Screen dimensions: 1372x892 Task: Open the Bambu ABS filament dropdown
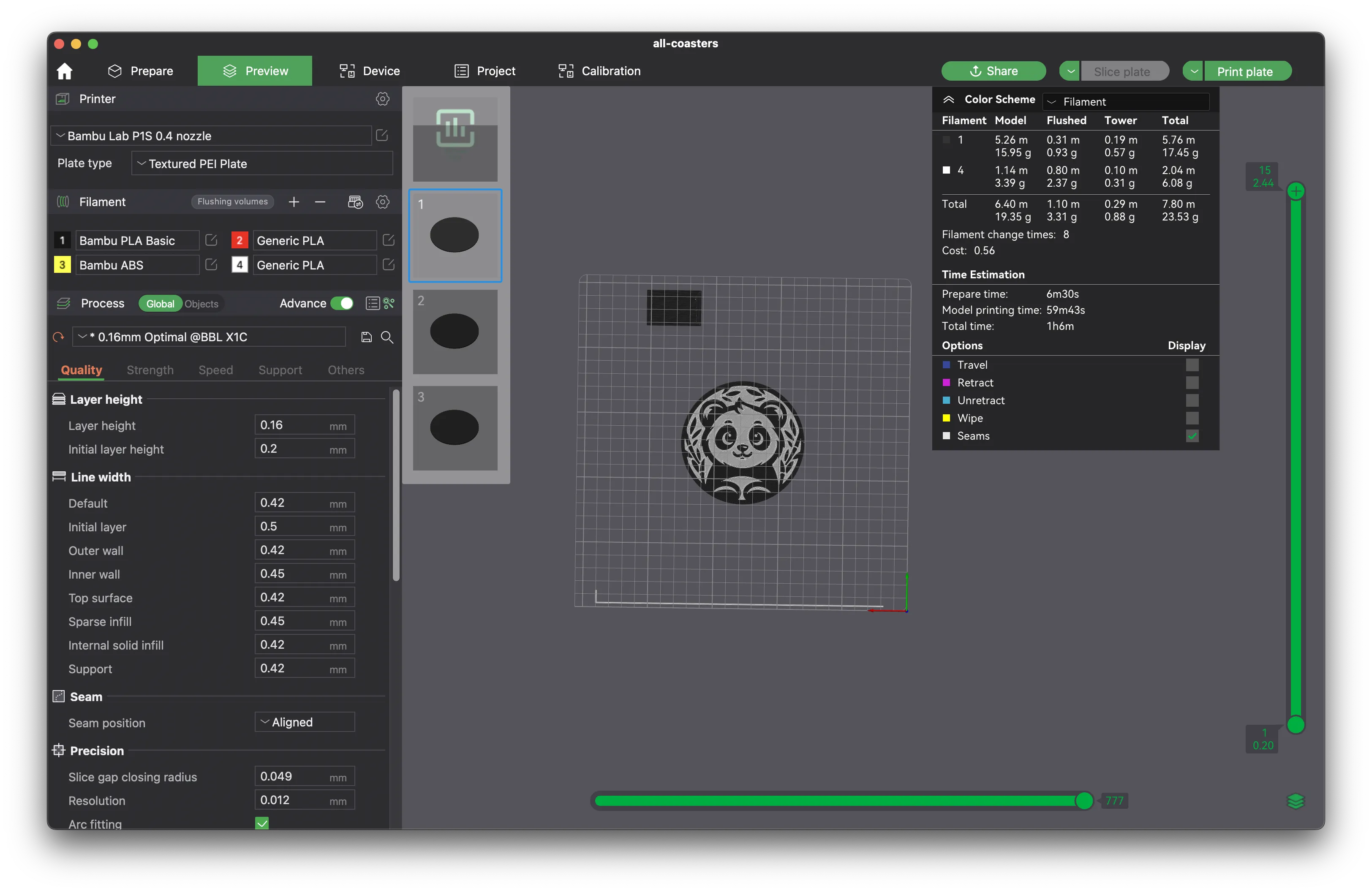pyautogui.click(x=137, y=264)
